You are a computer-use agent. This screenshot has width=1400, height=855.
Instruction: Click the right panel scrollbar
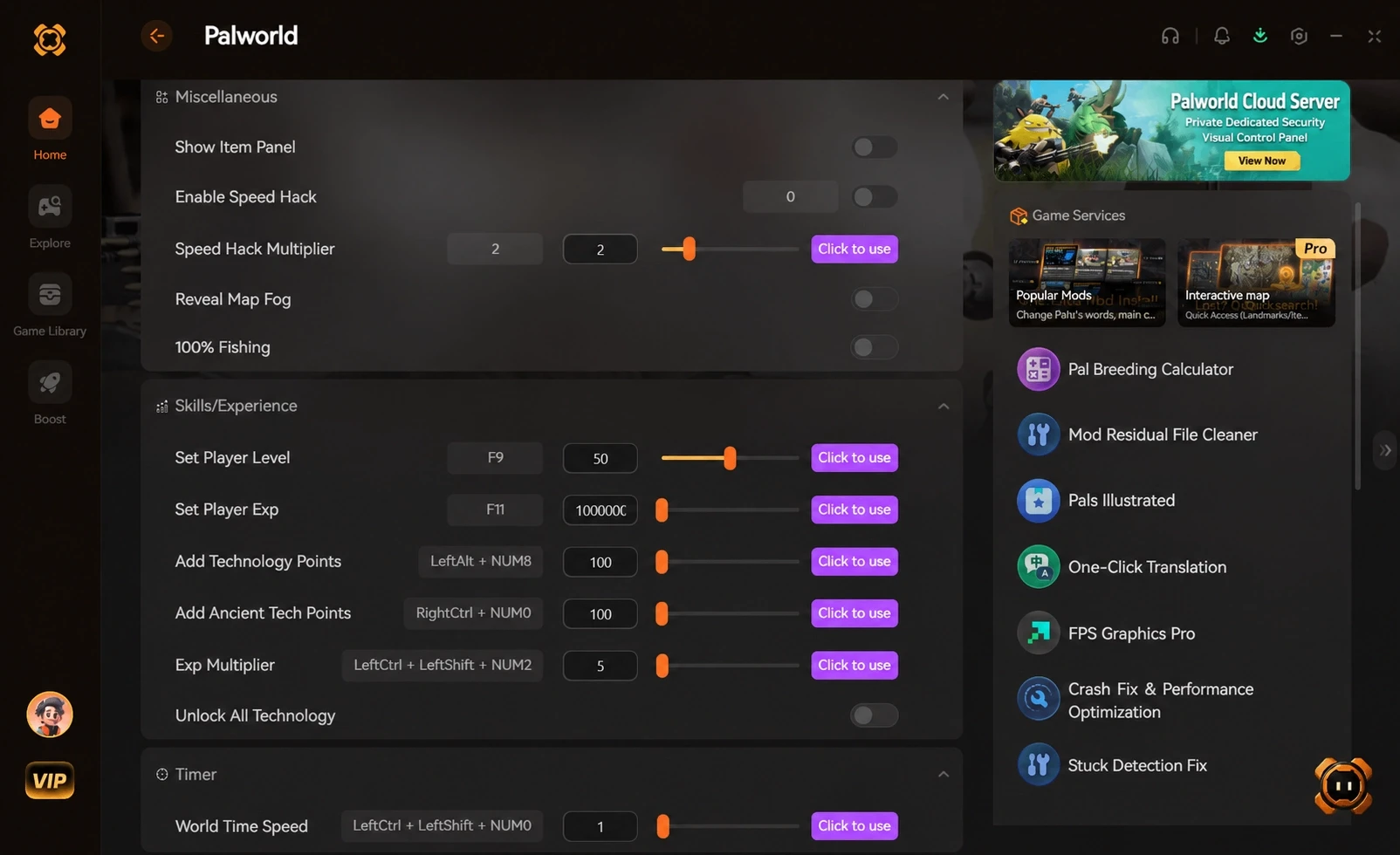click(1357, 346)
